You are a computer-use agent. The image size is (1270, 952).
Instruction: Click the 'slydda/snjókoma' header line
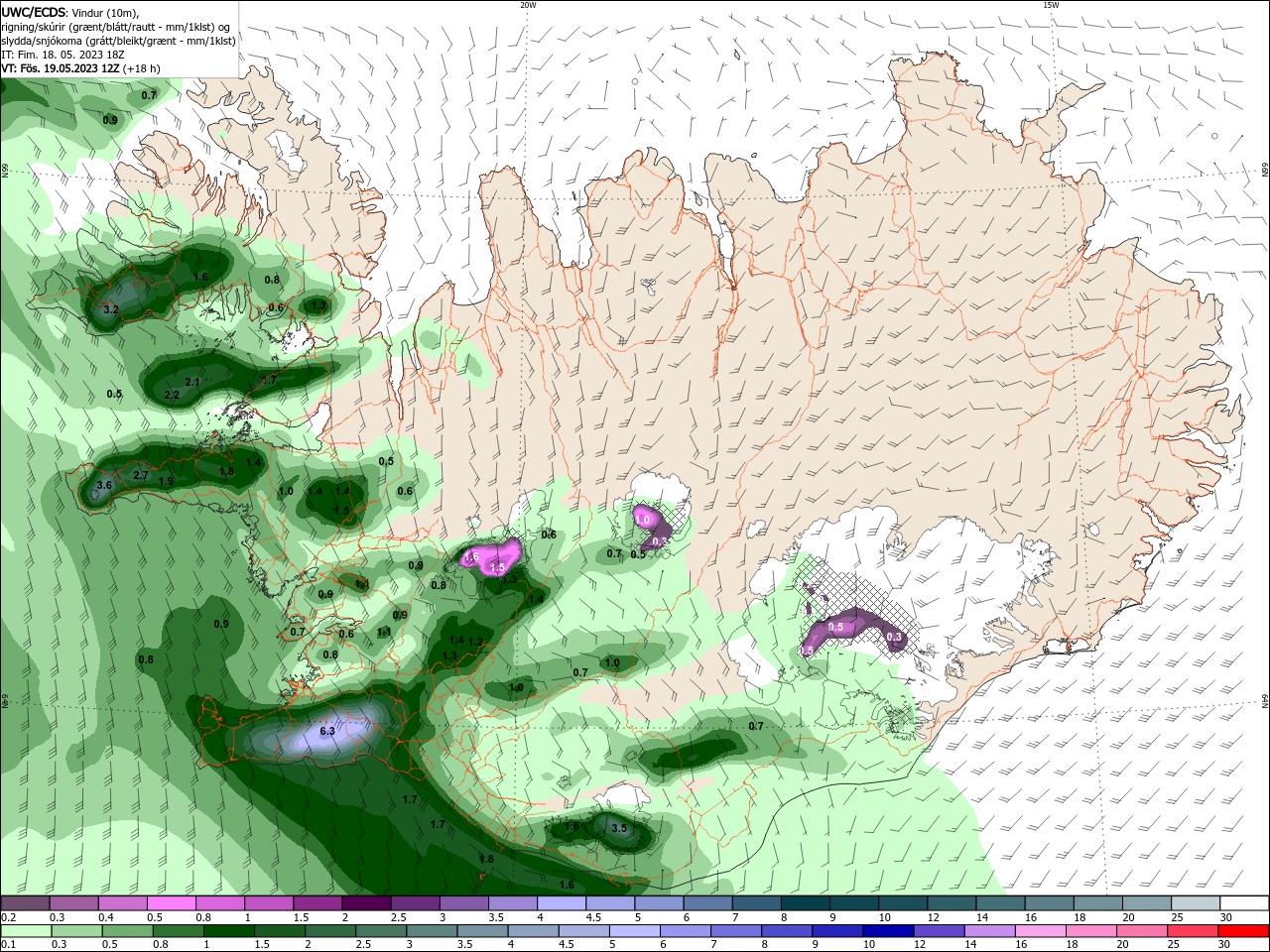pyautogui.click(x=119, y=41)
